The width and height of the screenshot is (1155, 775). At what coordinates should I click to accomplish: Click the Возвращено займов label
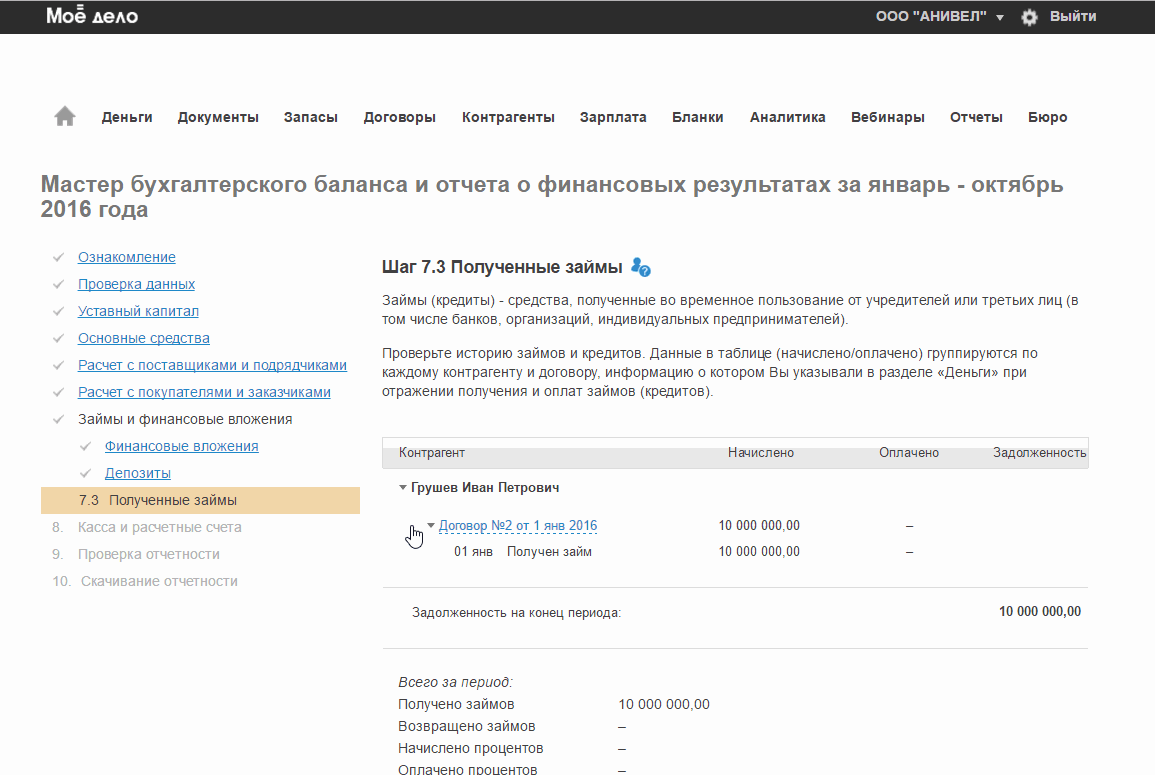point(466,726)
